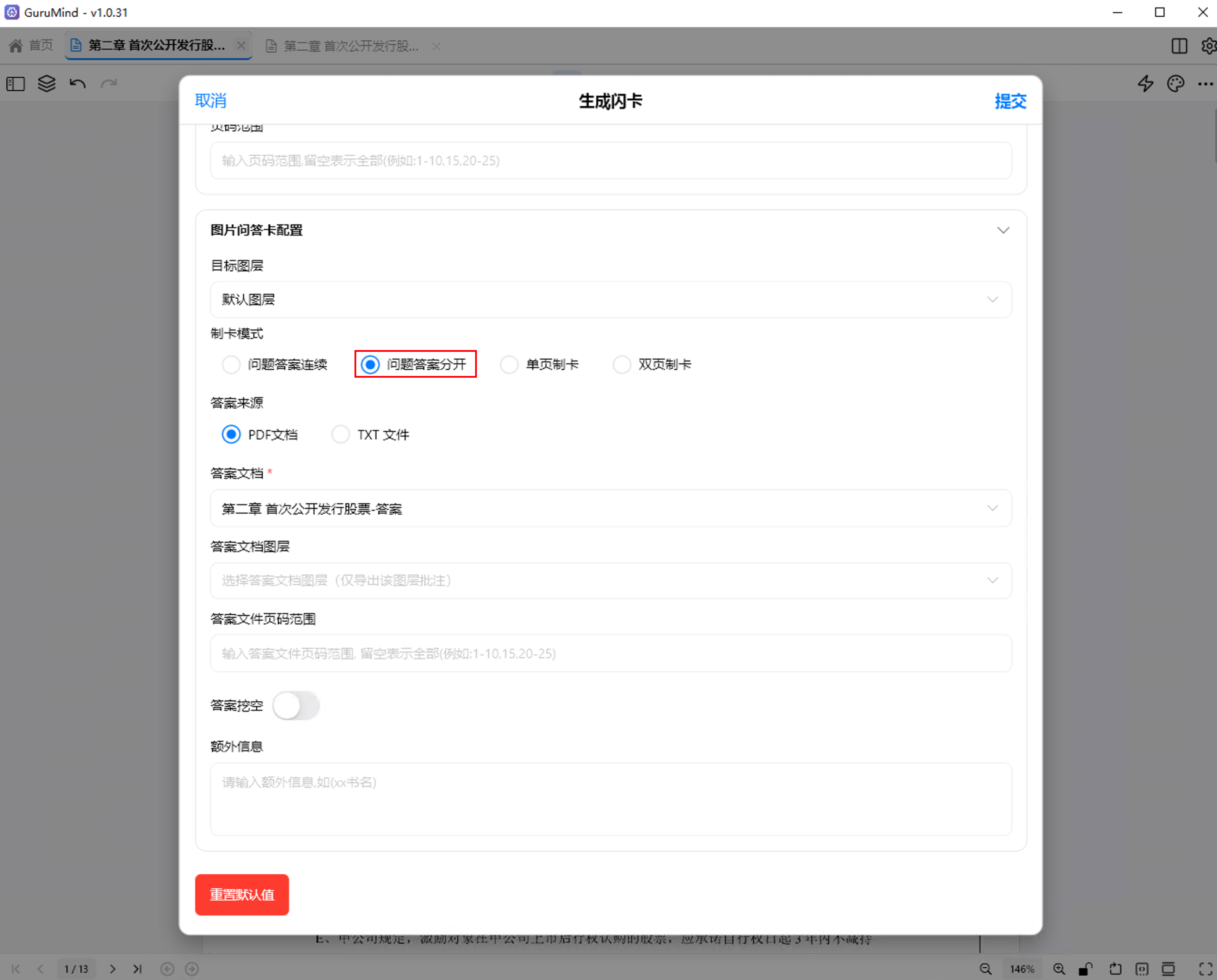Screen dimensions: 1217x980
Task: Close the second 第二章 document tab
Action: 437,46
